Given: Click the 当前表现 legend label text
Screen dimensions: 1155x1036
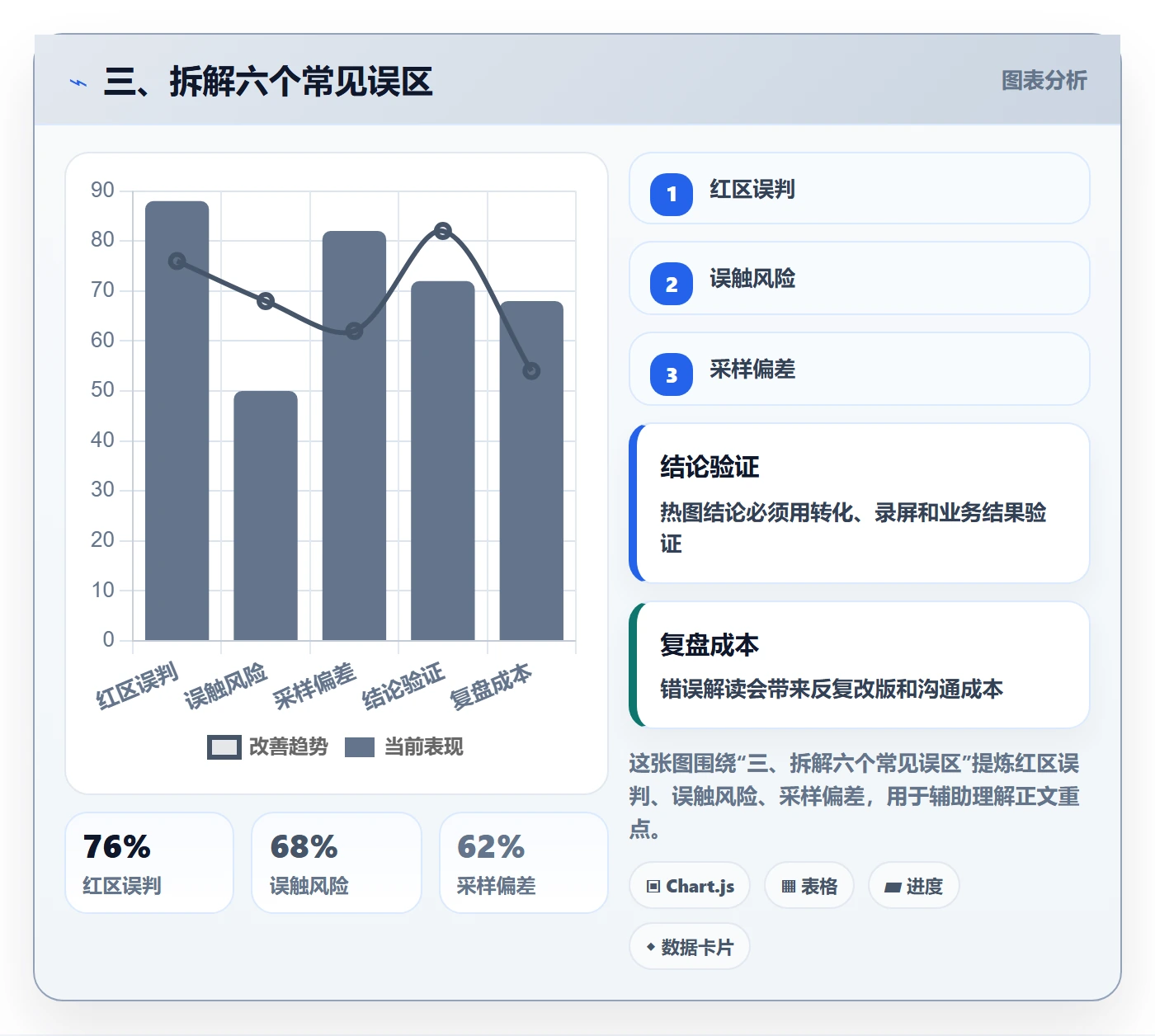Looking at the screenshot, I should [x=424, y=746].
